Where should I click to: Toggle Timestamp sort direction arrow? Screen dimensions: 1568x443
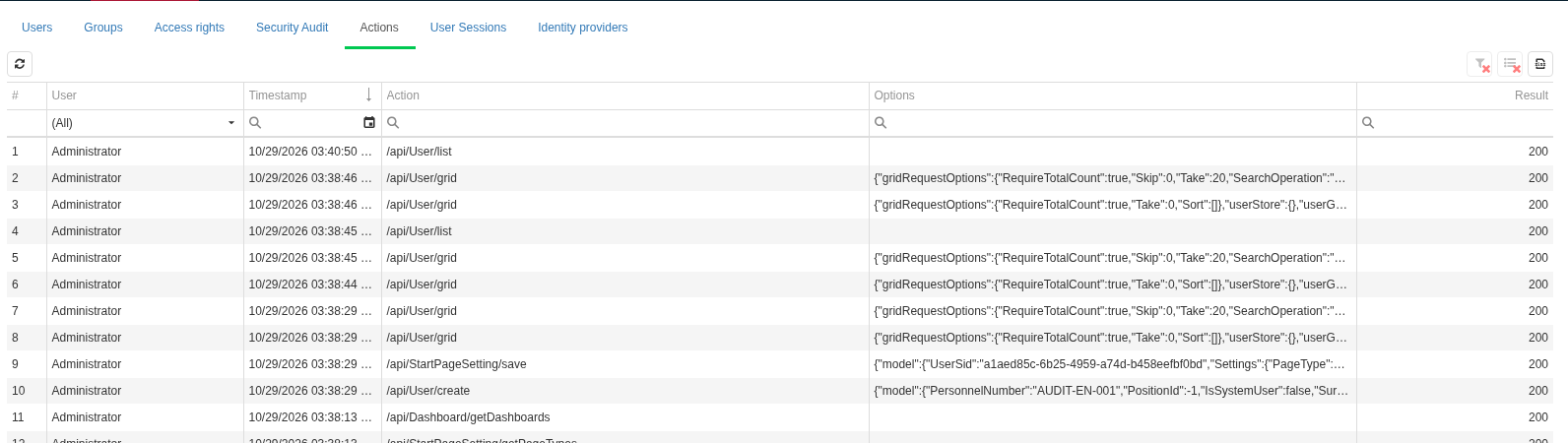(368, 95)
